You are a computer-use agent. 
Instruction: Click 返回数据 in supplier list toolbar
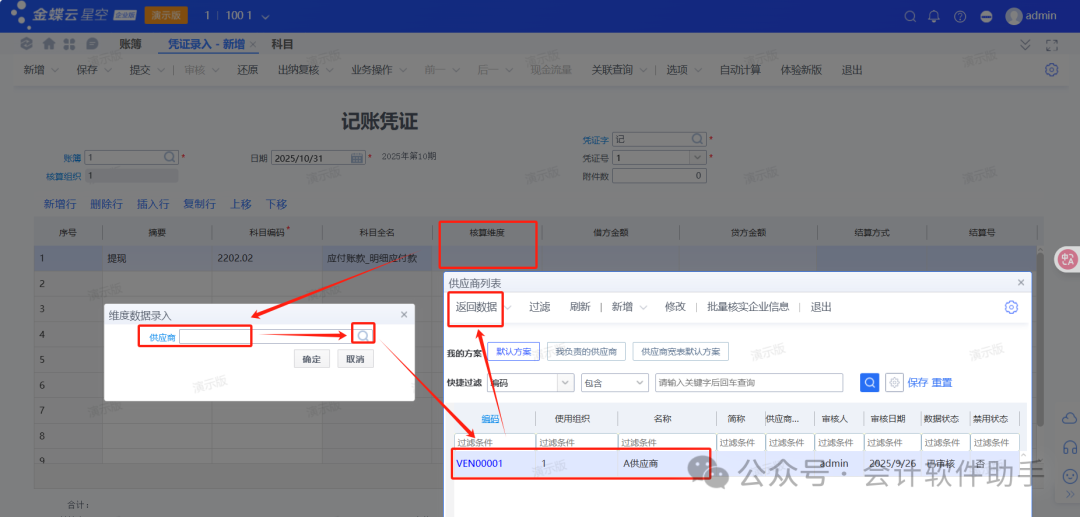[476, 307]
